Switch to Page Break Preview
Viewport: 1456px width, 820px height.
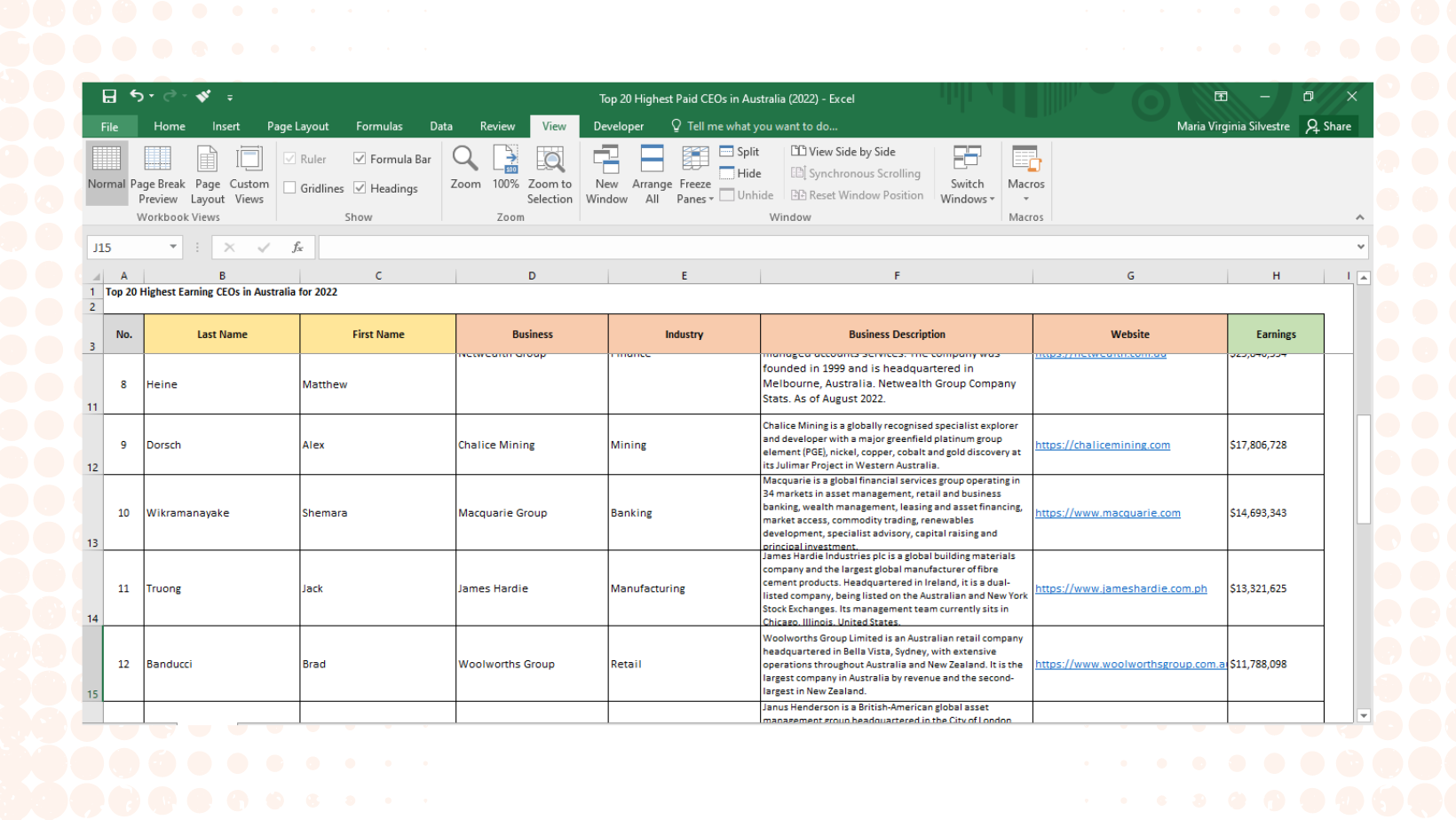(x=158, y=175)
